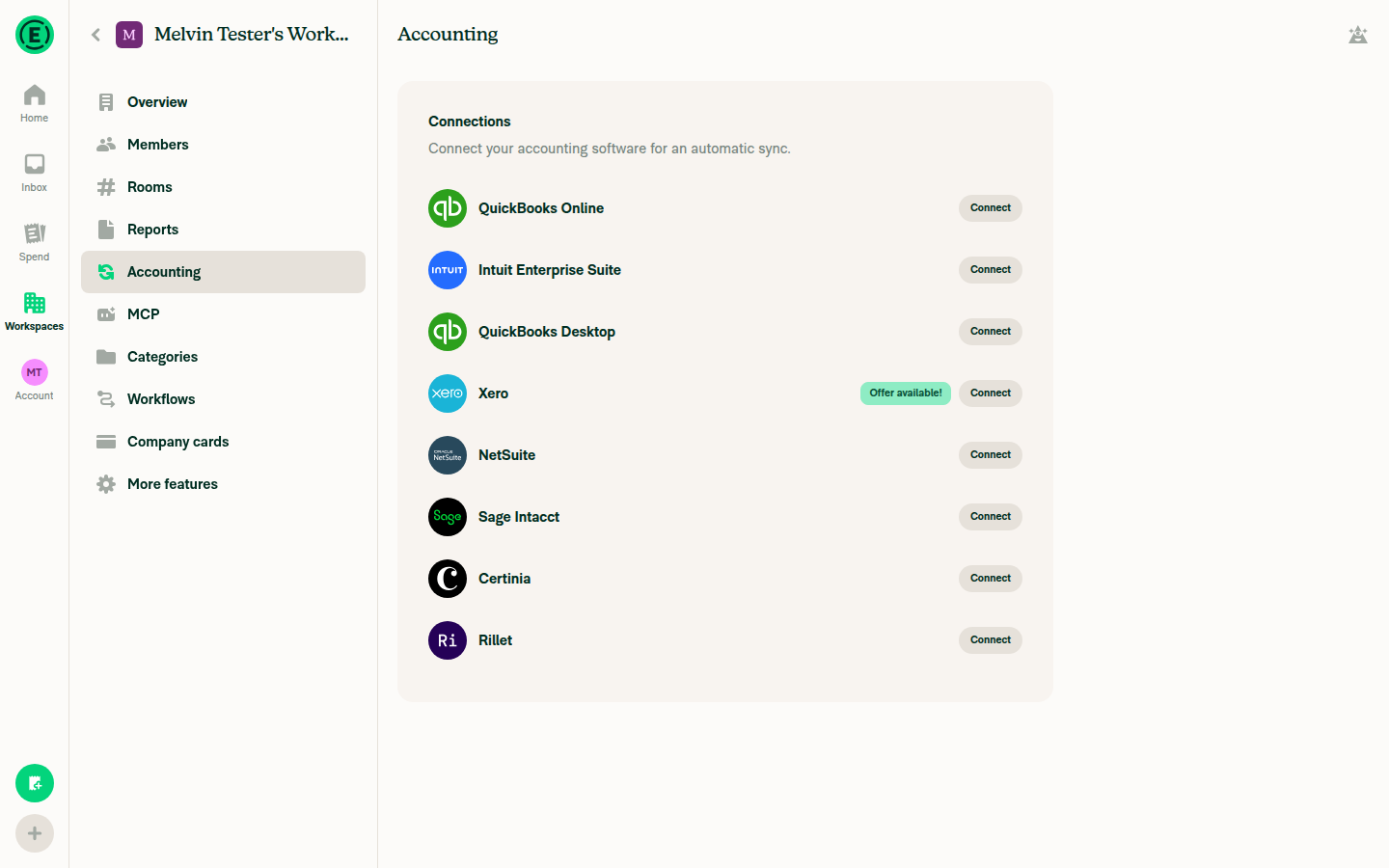Click the 'Accounting' page heading
This screenshot has width=1389, height=868.
(x=448, y=35)
